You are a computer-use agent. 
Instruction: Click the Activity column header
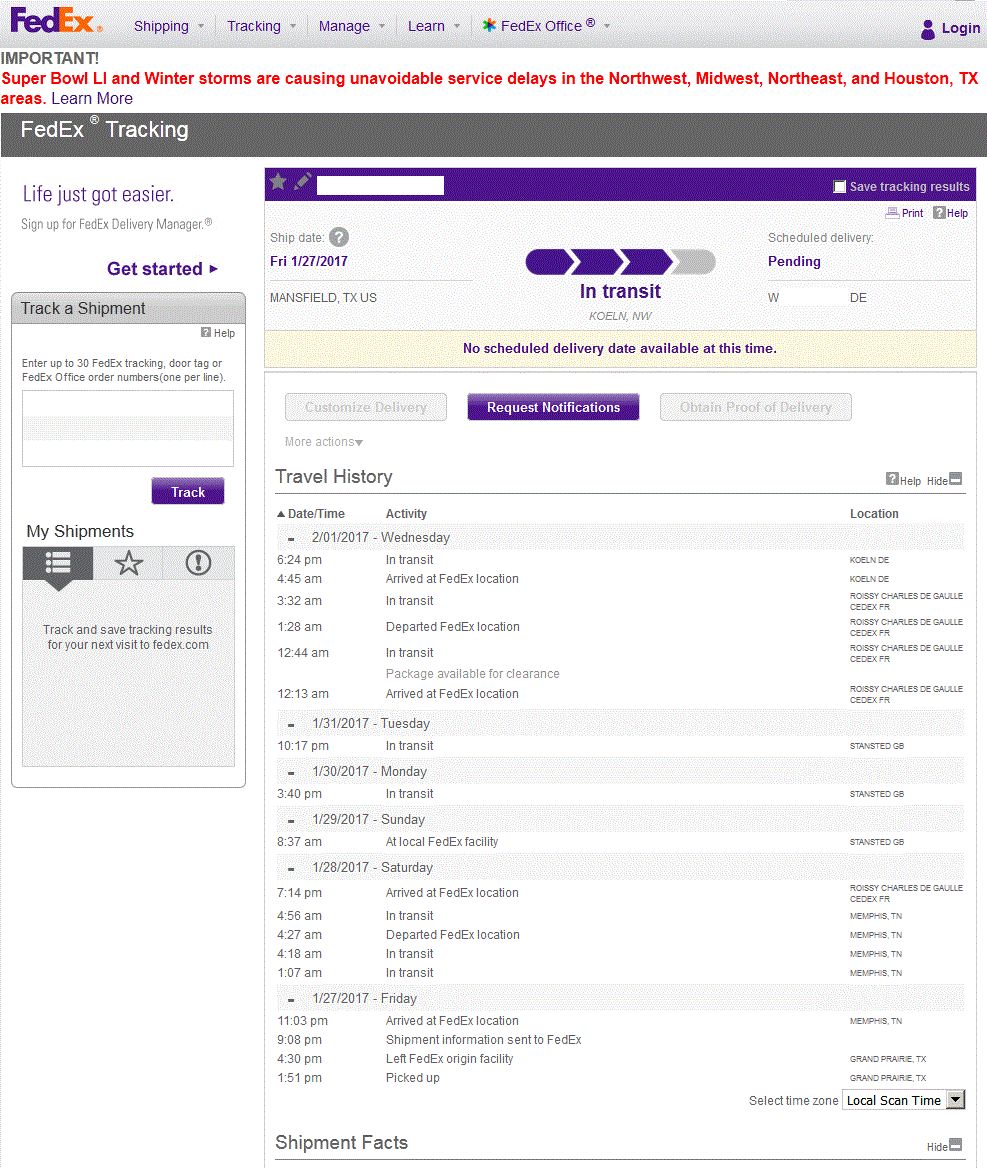(x=406, y=514)
